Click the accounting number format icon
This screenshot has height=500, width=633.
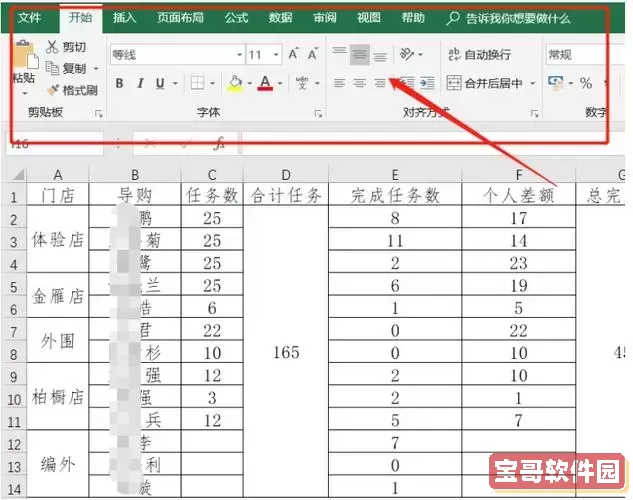click(556, 83)
